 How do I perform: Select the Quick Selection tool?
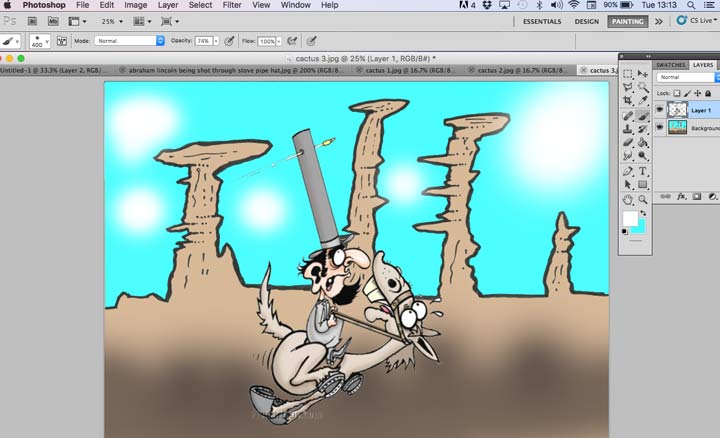(643, 87)
